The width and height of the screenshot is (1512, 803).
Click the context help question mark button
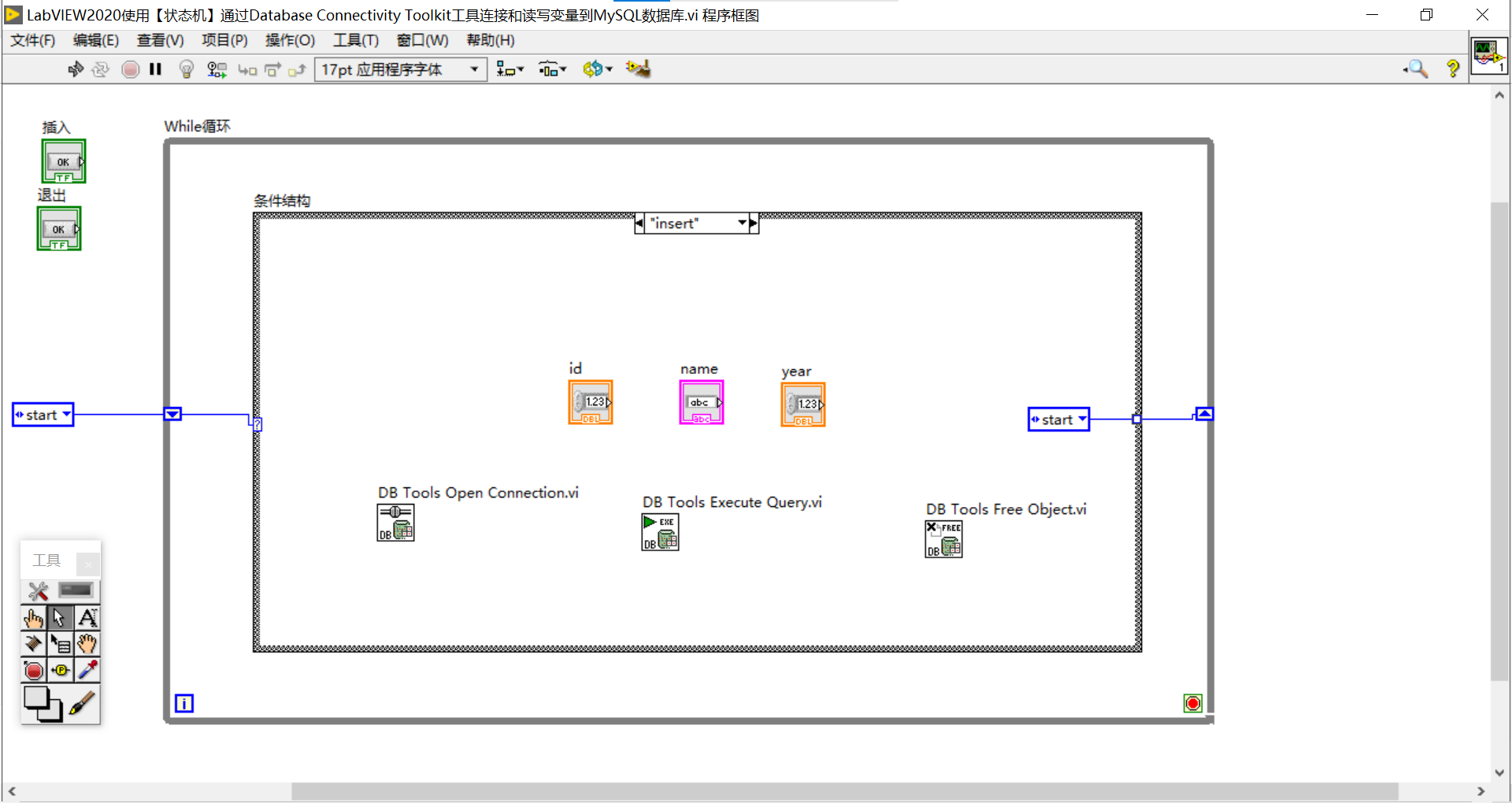(1453, 69)
